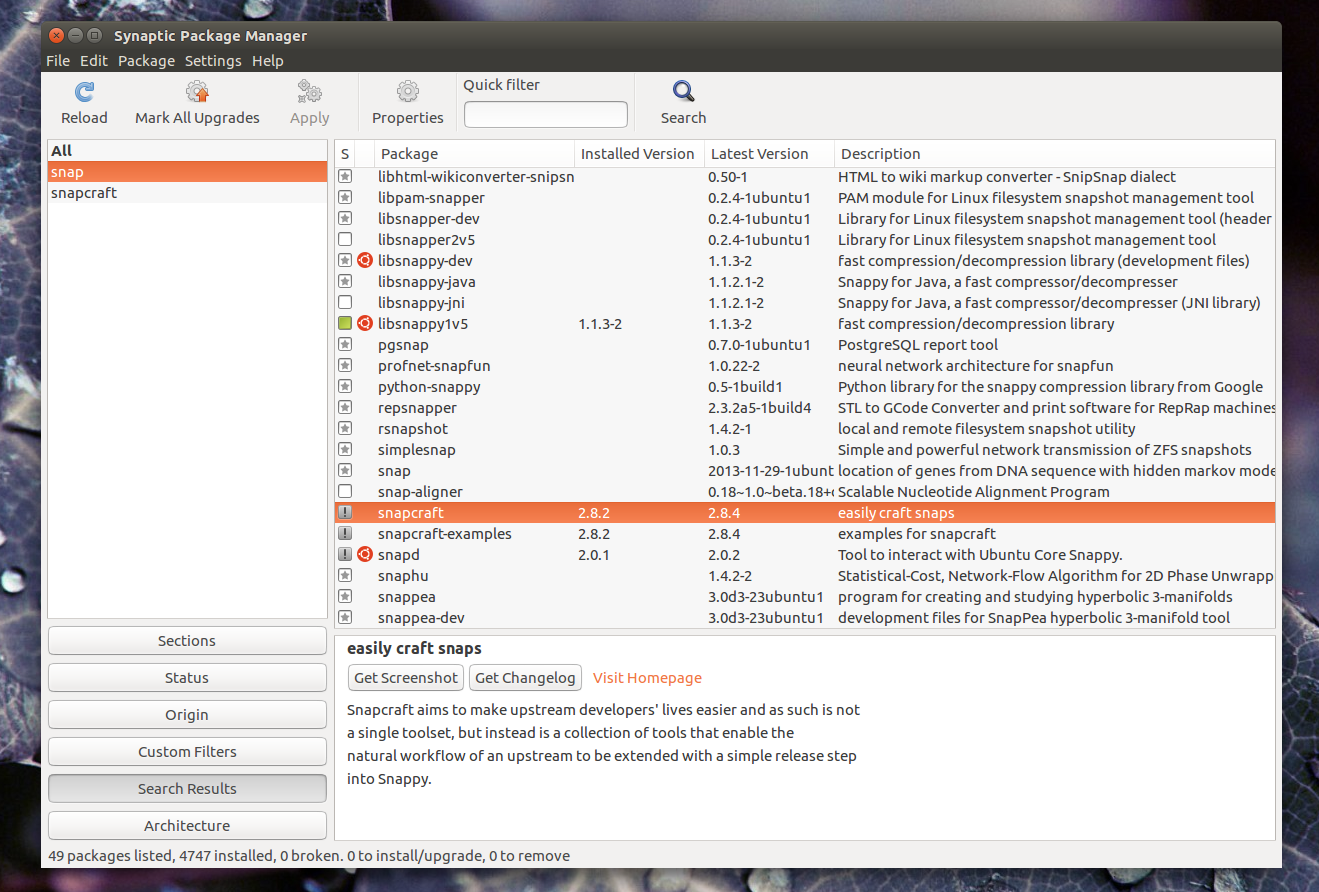
Task: Toggle status checkbox for libsnapper2v5
Action: 345,240
